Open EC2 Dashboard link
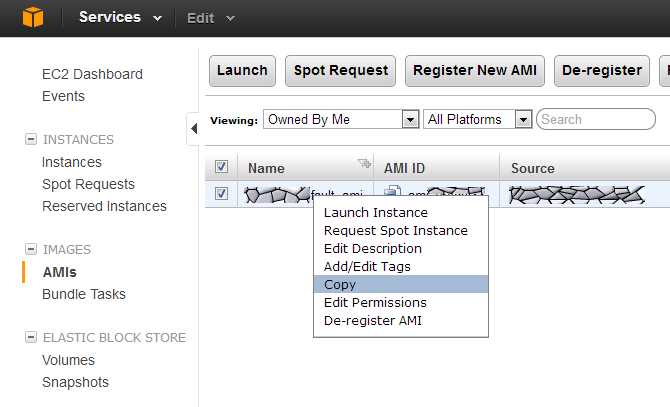 [92, 74]
